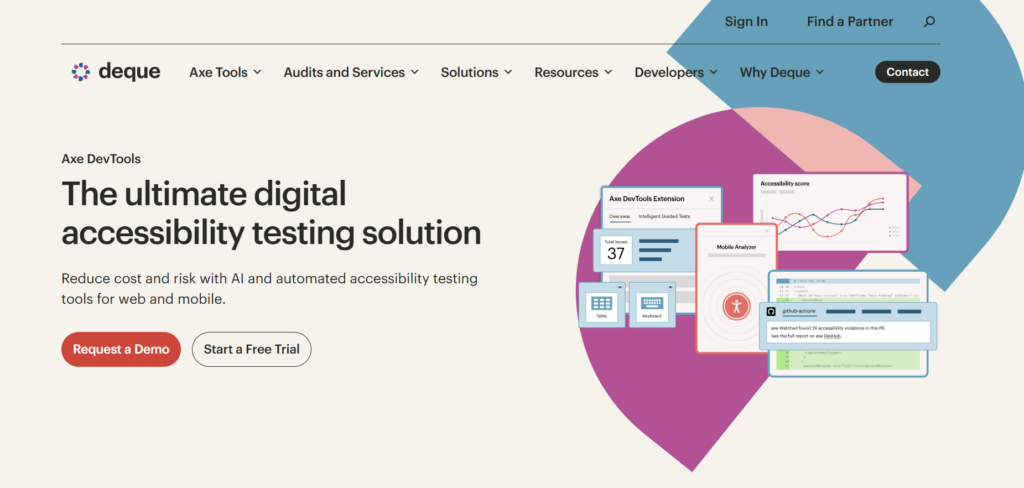Click the Table icon in illustration

pyautogui.click(x=601, y=305)
